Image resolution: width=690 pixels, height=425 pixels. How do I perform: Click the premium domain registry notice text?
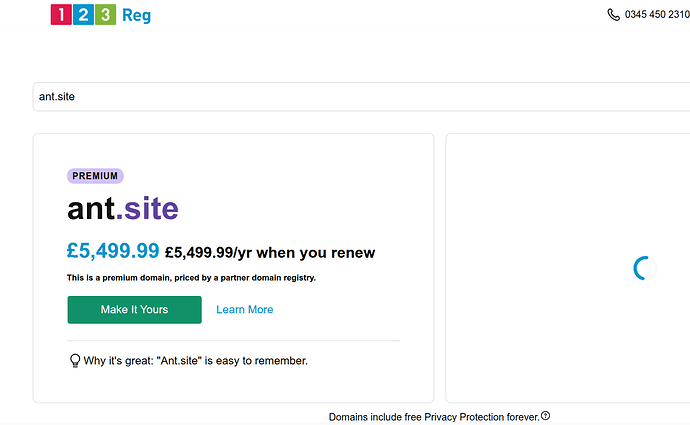click(x=191, y=278)
